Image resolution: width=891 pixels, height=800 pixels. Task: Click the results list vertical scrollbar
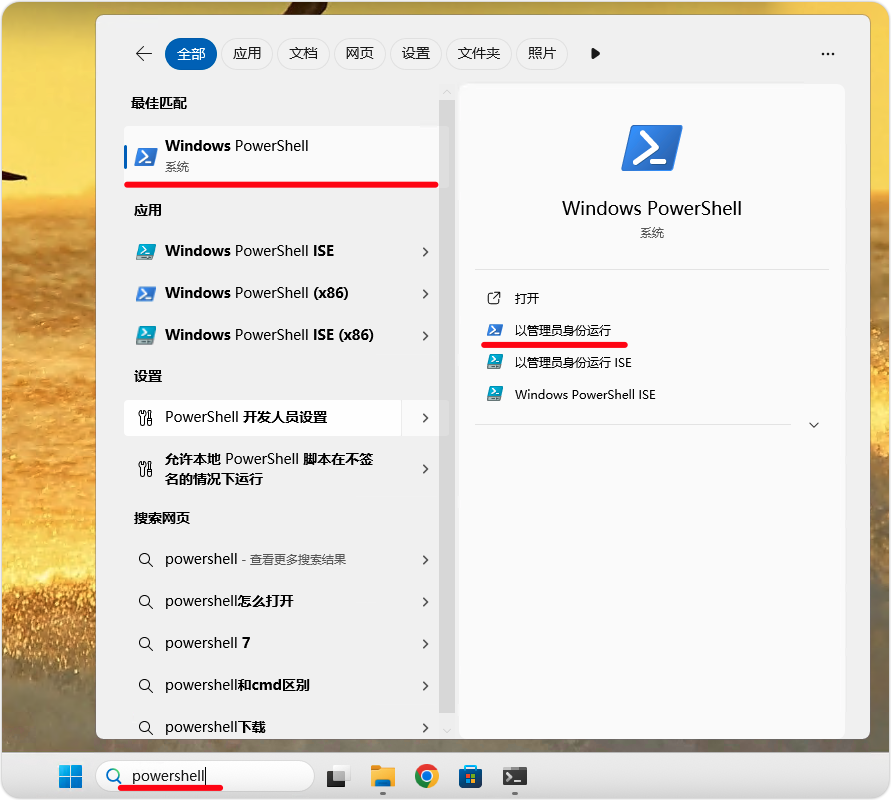[447, 406]
